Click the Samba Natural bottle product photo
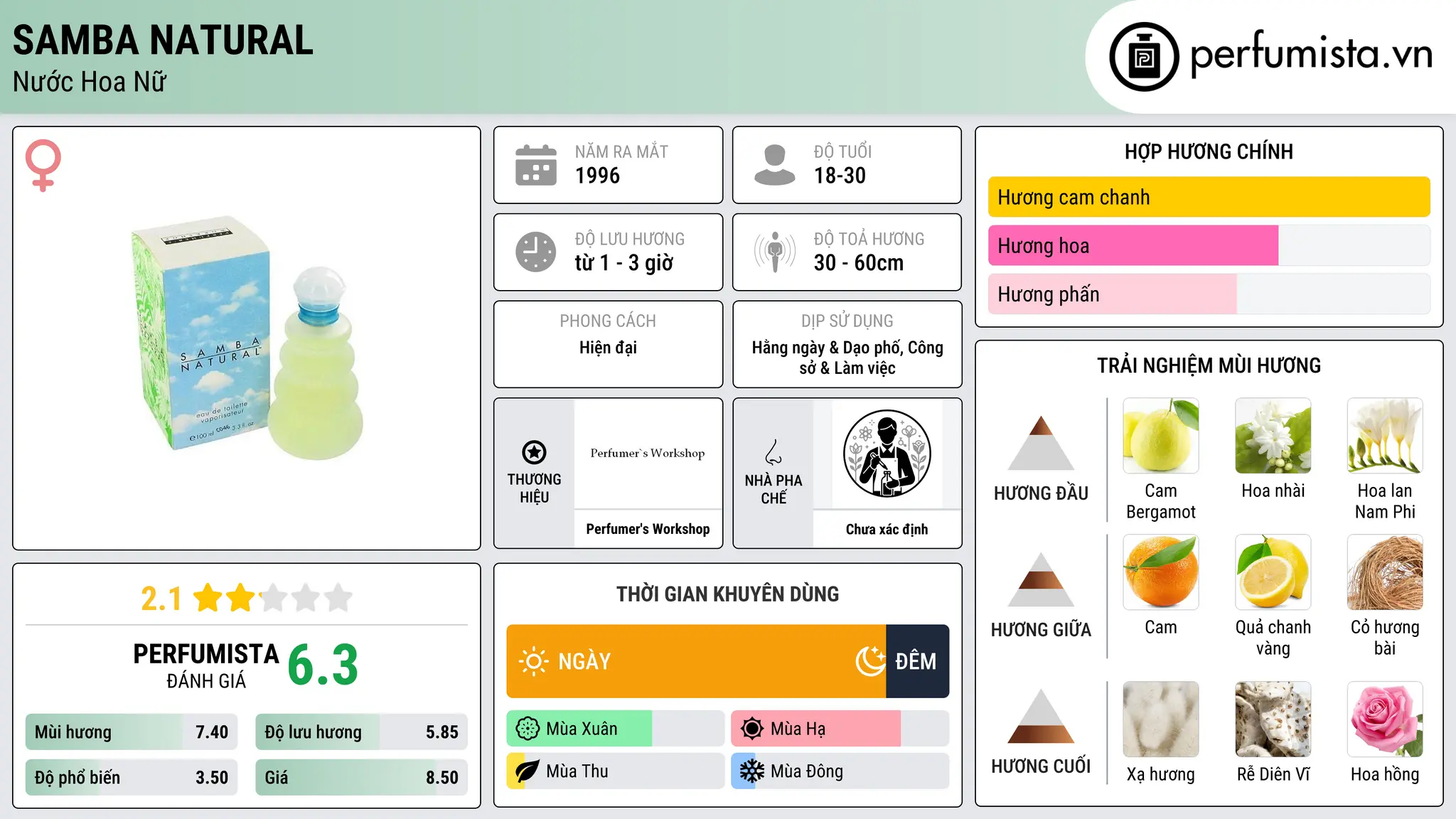The height and width of the screenshot is (819, 1456). (x=247, y=338)
